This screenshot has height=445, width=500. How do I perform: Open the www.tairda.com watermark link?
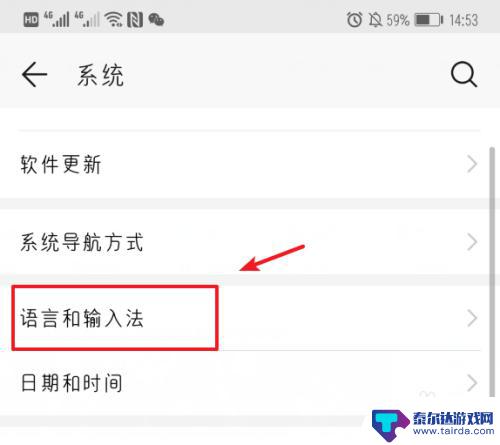[x=454, y=431]
